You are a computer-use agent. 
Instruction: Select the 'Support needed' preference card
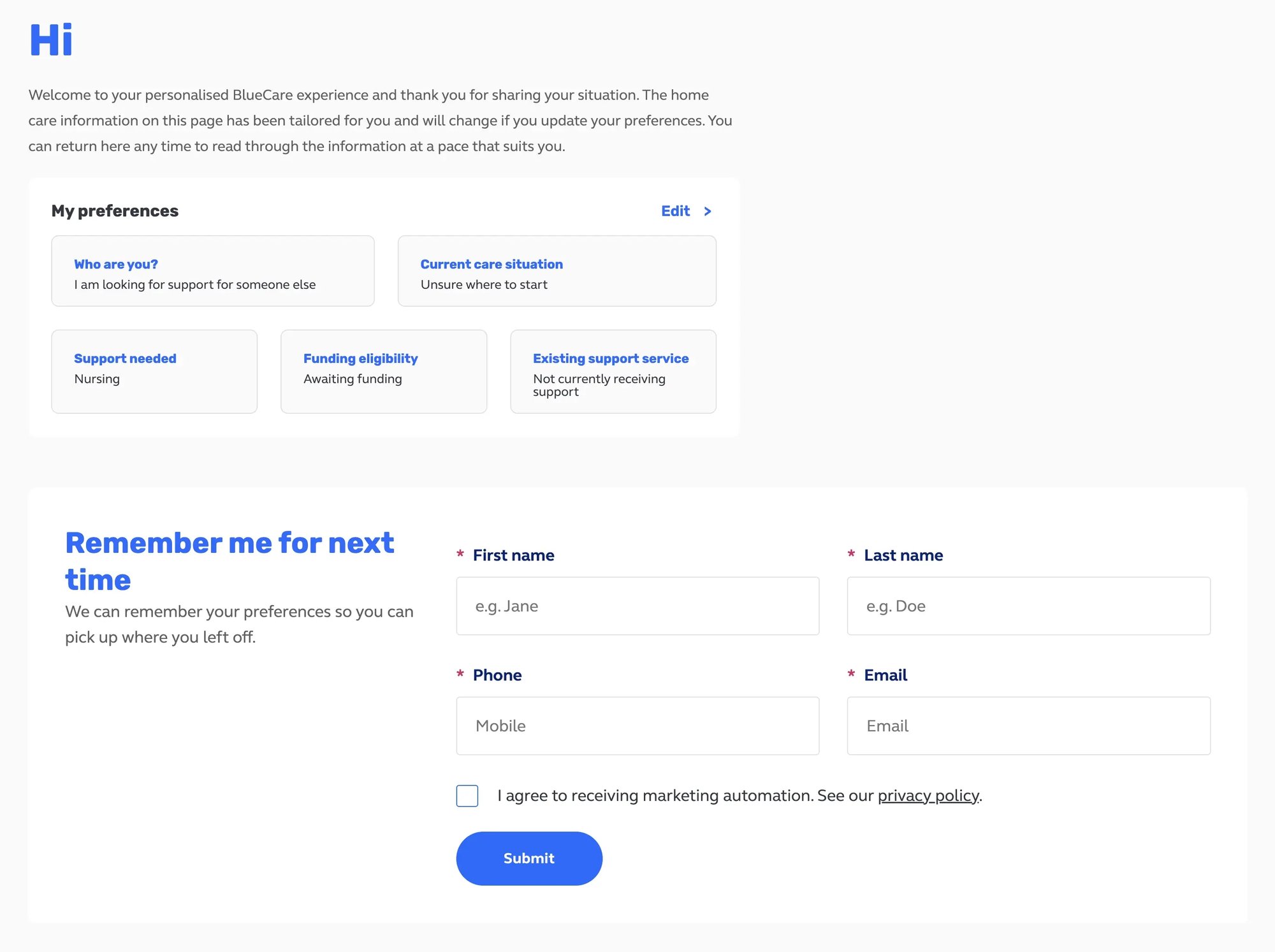[x=154, y=370]
